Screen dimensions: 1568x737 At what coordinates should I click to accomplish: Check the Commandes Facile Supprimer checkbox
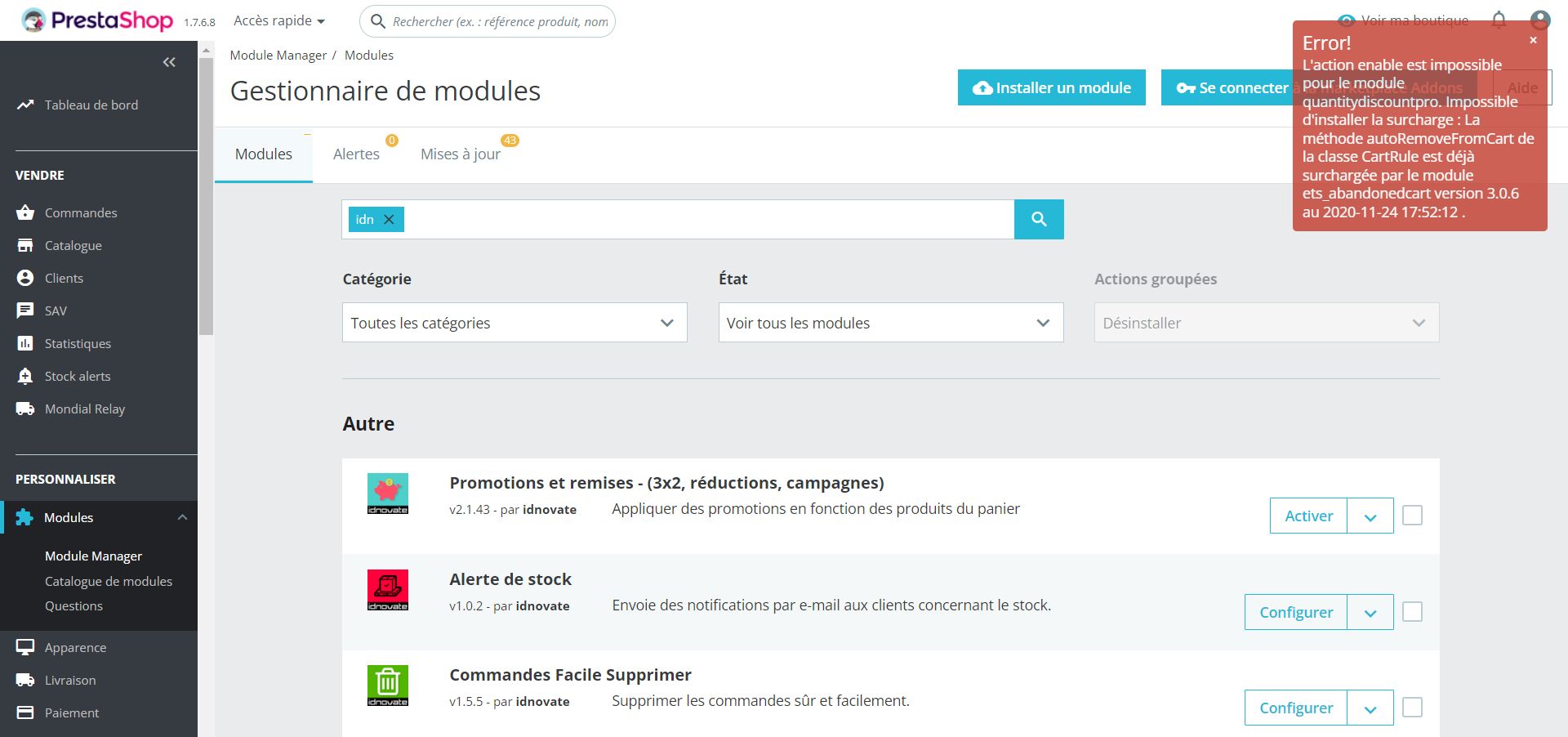pyautogui.click(x=1412, y=708)
